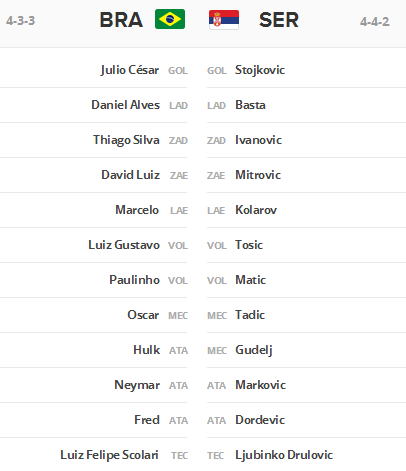Click the Serbia flag icon
This screenshot has height=471, width=406.
click(x=224, y=20)
